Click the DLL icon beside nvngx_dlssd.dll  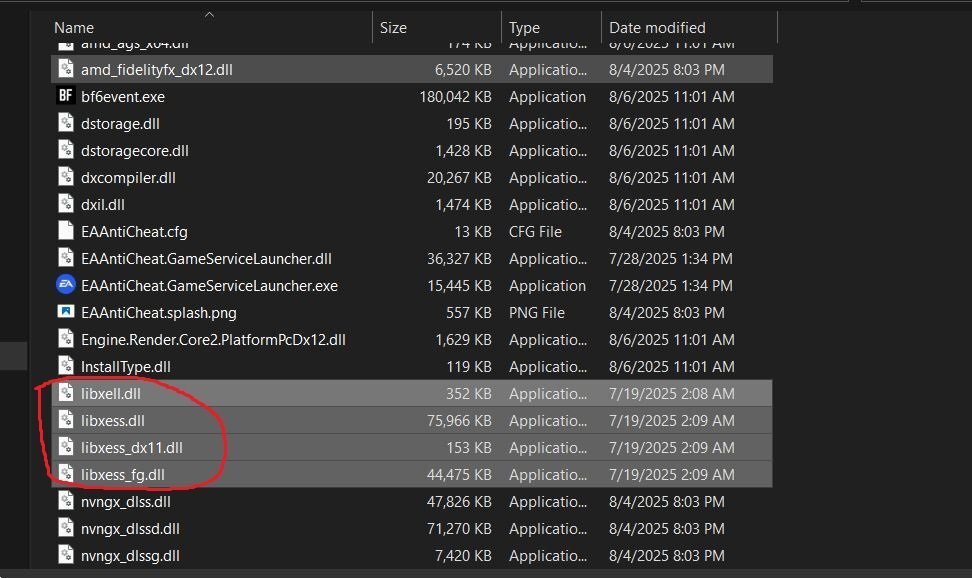click(66, 527)
